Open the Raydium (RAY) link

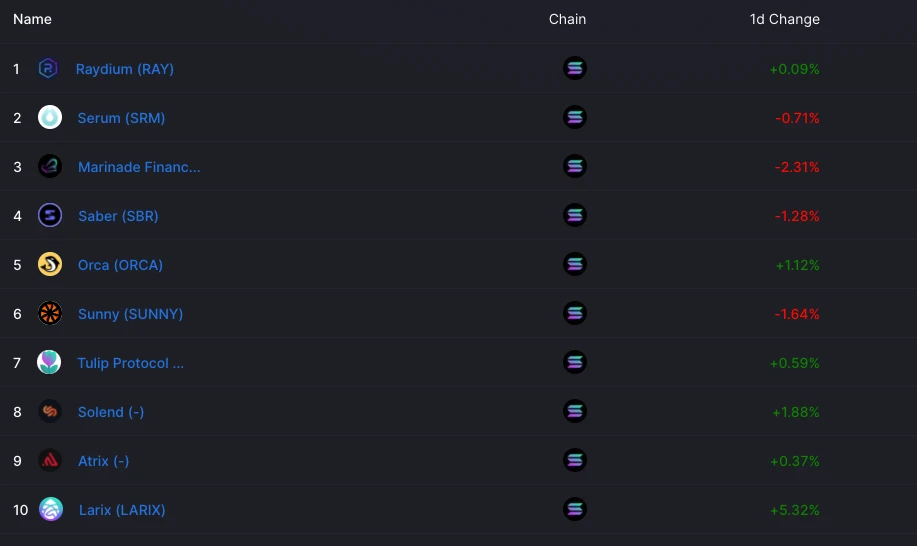[125, 69]
